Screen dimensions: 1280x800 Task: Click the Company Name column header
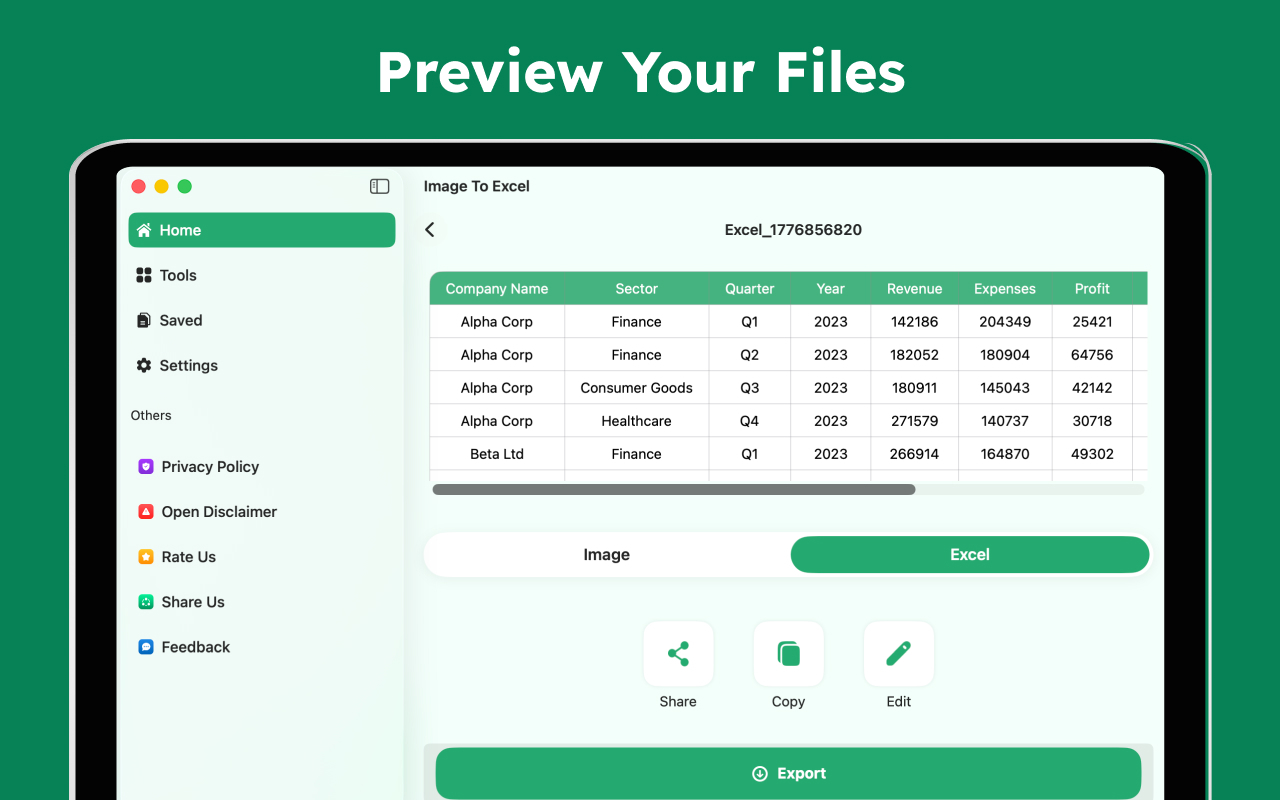[497, 288]
